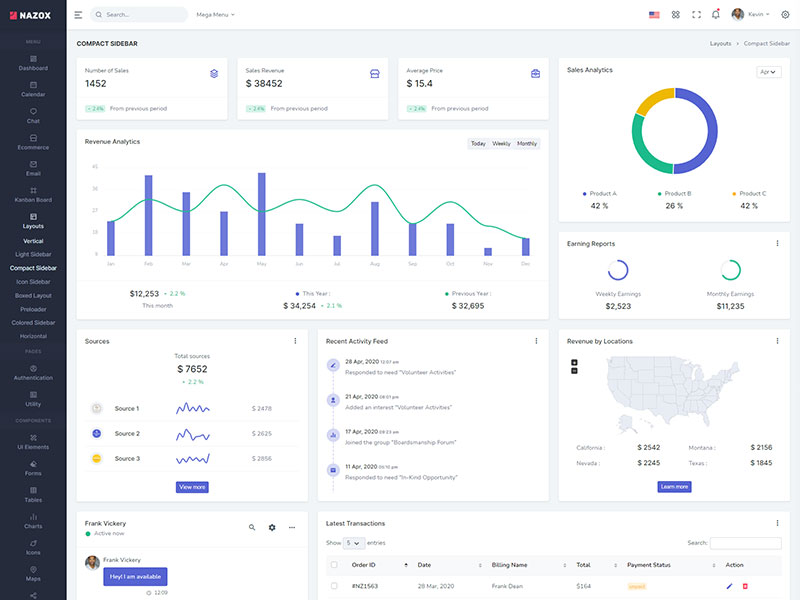Open the Mega Menu dropdown
The height and width of the screenshot is (600, 800).
pos(215,15)
